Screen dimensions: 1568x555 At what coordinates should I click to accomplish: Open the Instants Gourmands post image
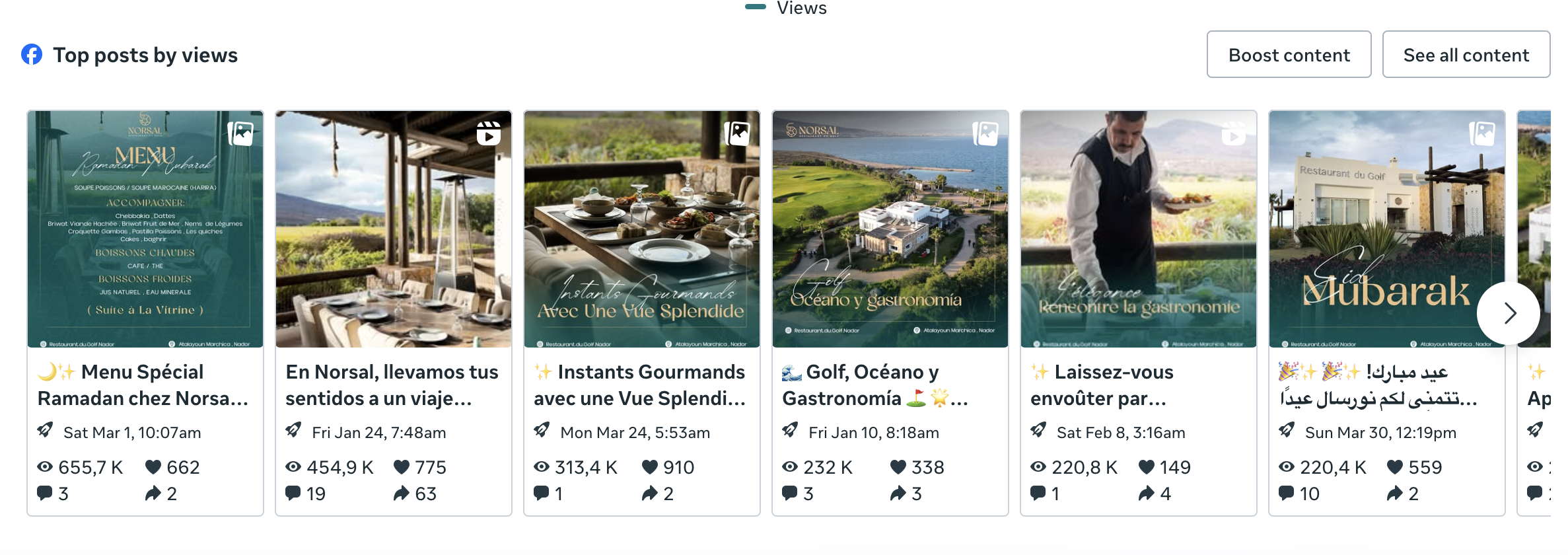tap(642, 229)
